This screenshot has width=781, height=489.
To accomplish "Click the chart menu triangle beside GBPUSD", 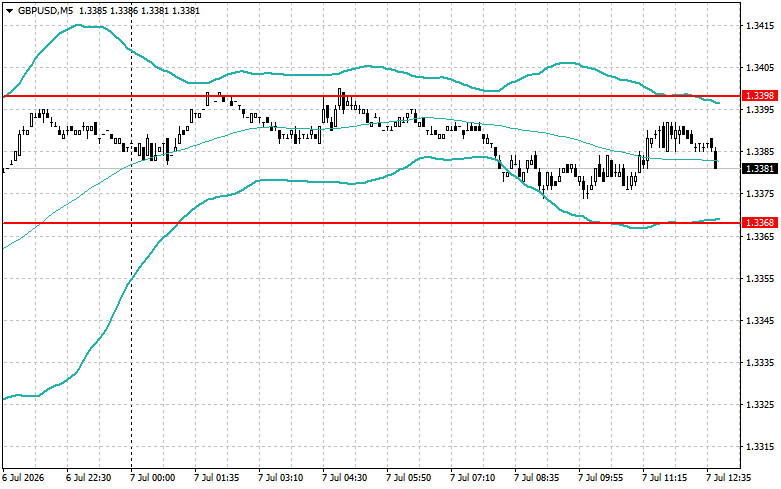I will pos(9,10).
